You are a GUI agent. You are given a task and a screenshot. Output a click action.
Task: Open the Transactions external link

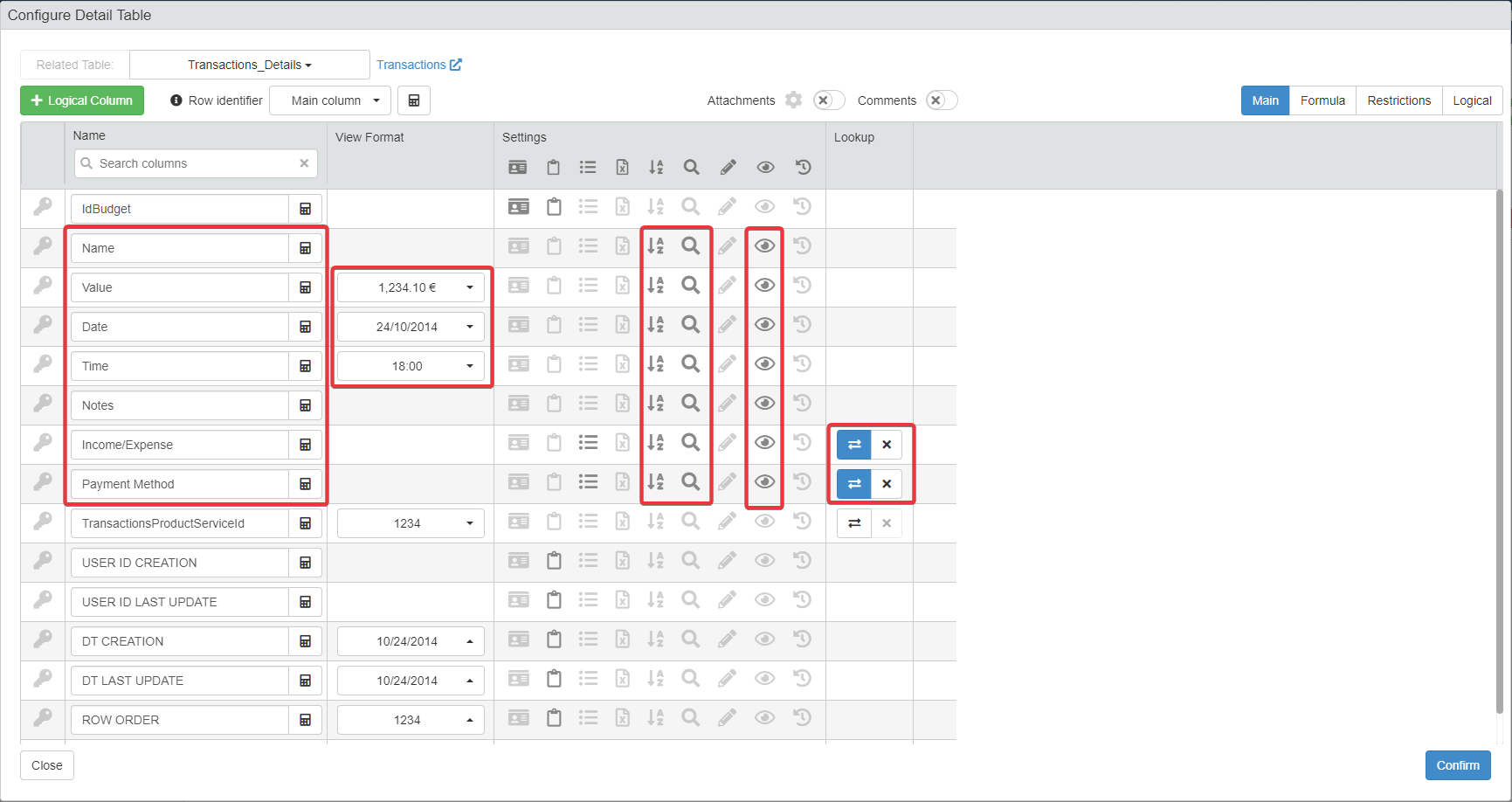[419, 65]
